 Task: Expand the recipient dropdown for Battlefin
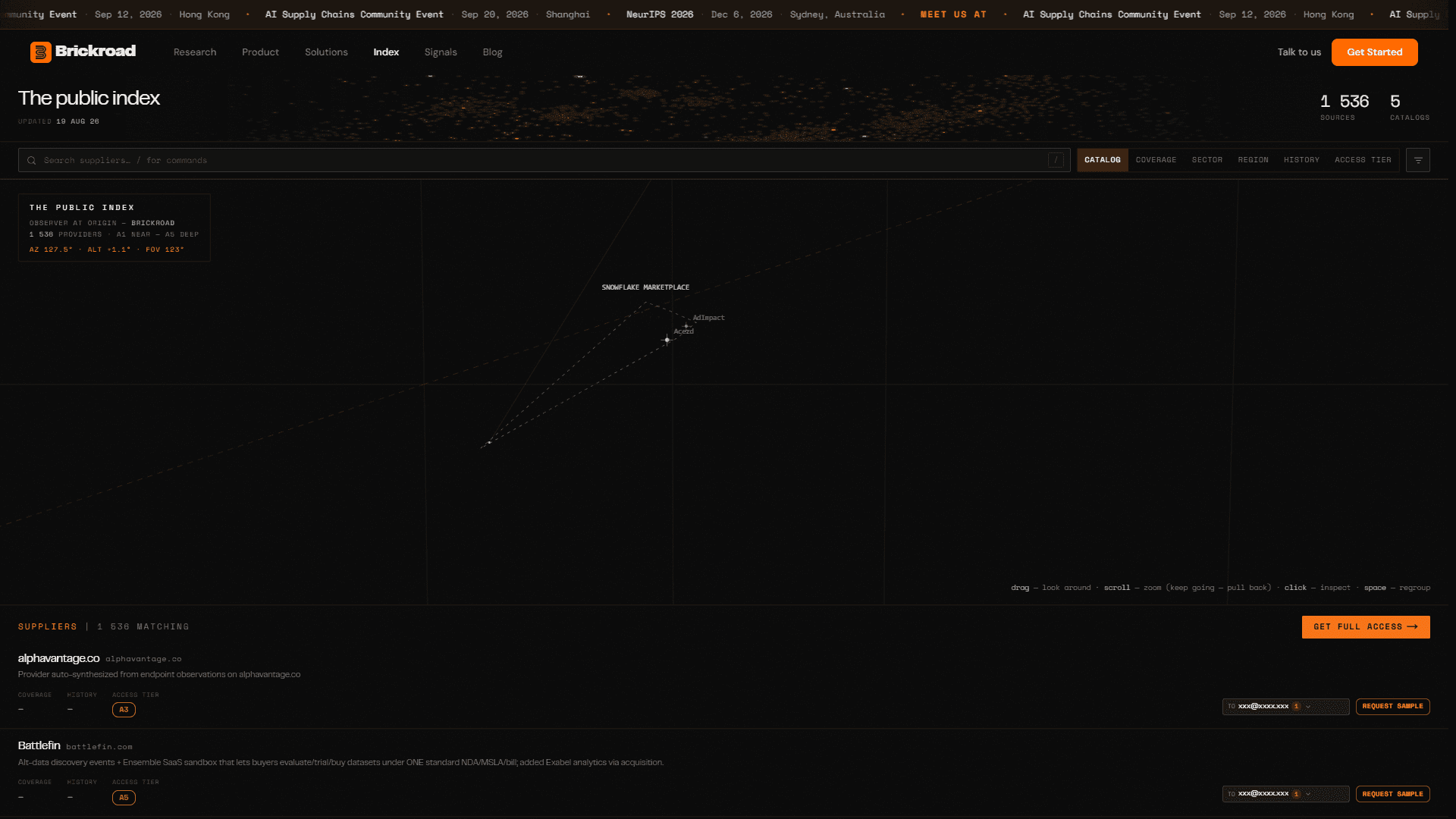pyautogui.click(x=1308, y=794)
